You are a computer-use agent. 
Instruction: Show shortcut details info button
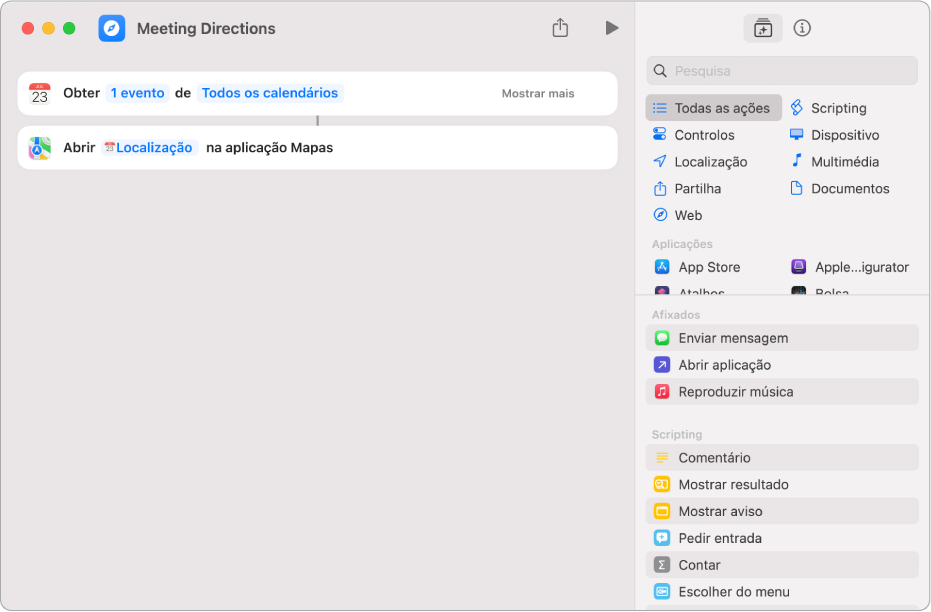pyautogui.click(x=802, y=28)
